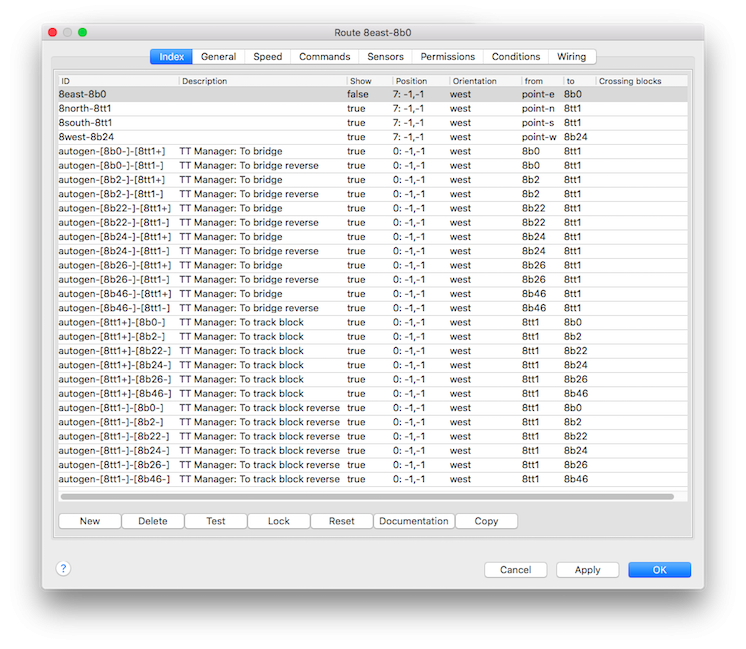746x649 pixels.
Task: Click the Documentation button
Action: tap(414, 521)
